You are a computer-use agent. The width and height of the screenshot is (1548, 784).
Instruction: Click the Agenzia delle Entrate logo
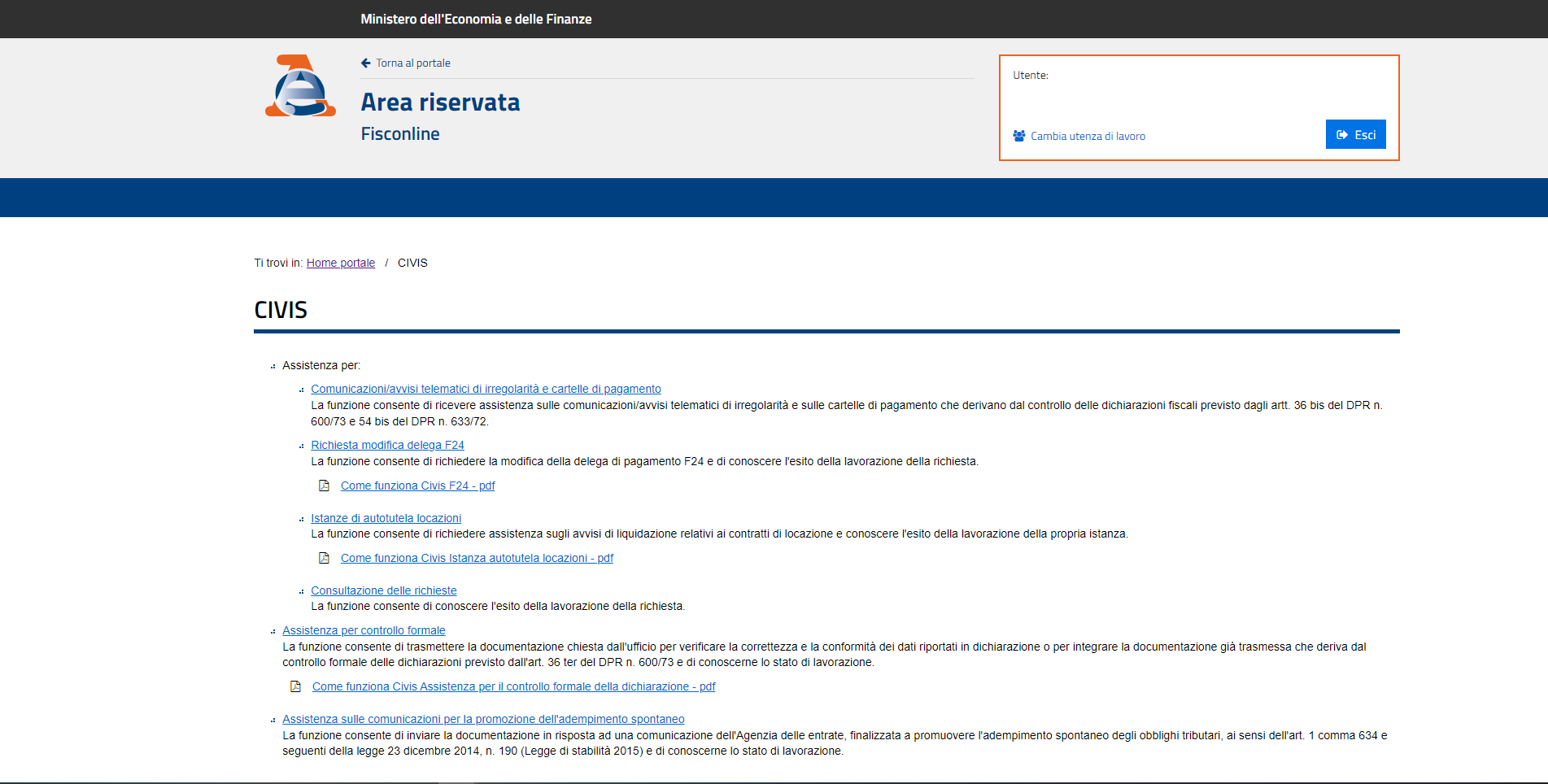coord(300,85)
